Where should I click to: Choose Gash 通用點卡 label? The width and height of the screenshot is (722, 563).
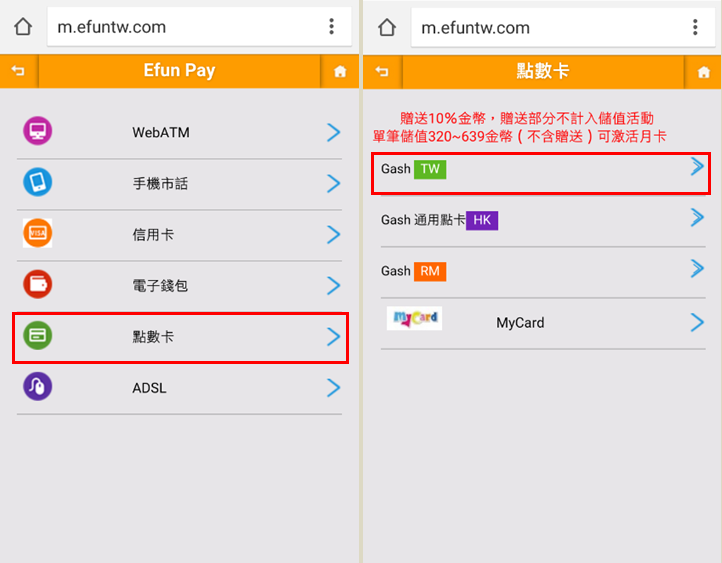[x=423, y=220]
